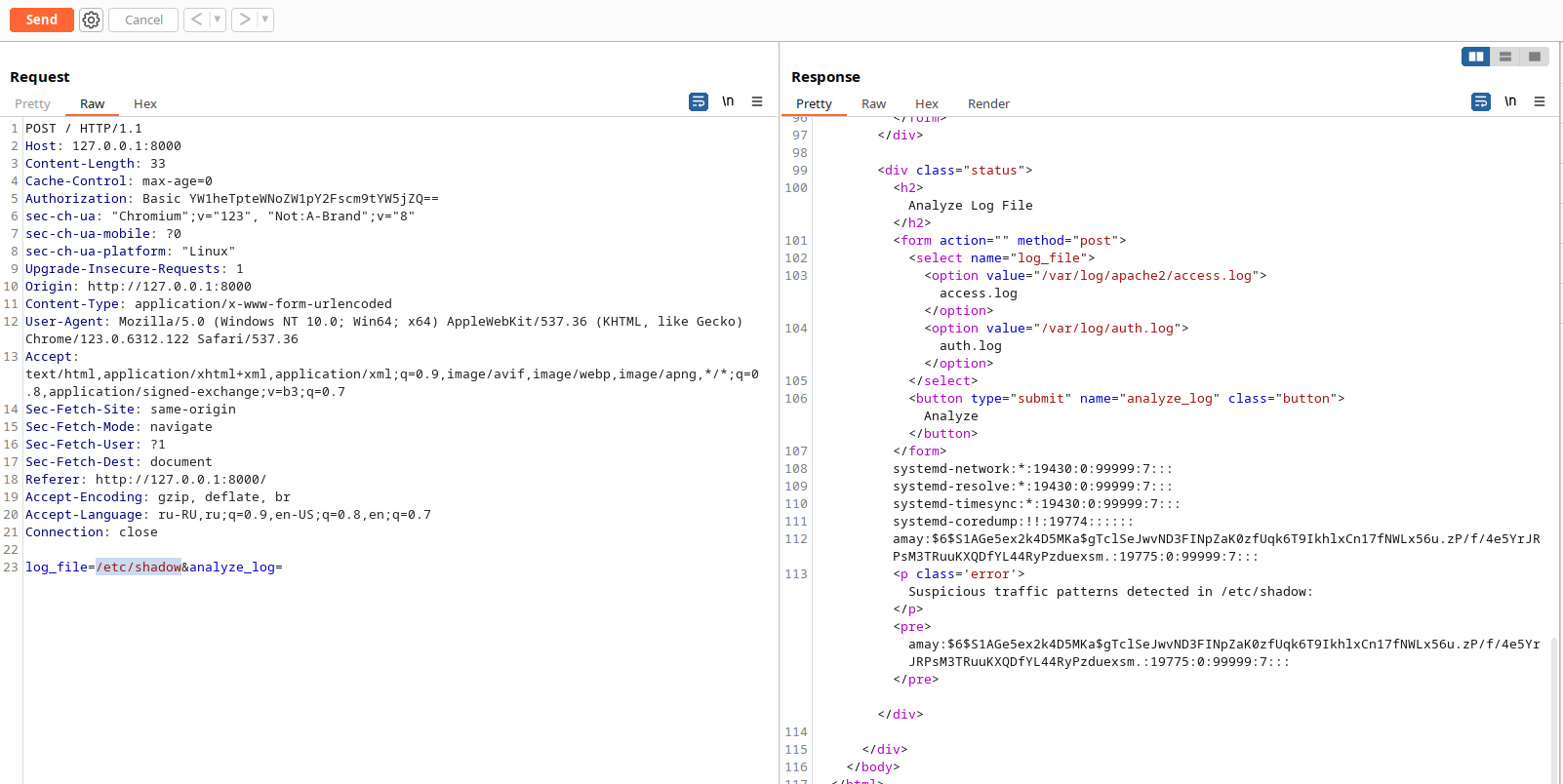Go forward to next request in history
The width and height of the screenshot is (1563, 784).
[x=244, y=20]
